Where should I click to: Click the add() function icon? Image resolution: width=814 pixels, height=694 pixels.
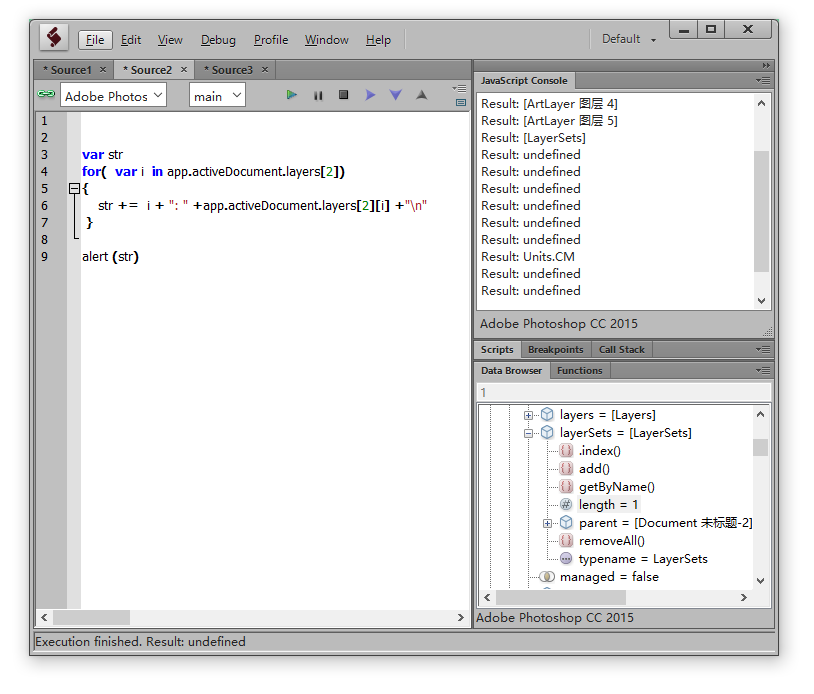pyautogui.click(x=566, y=468)
